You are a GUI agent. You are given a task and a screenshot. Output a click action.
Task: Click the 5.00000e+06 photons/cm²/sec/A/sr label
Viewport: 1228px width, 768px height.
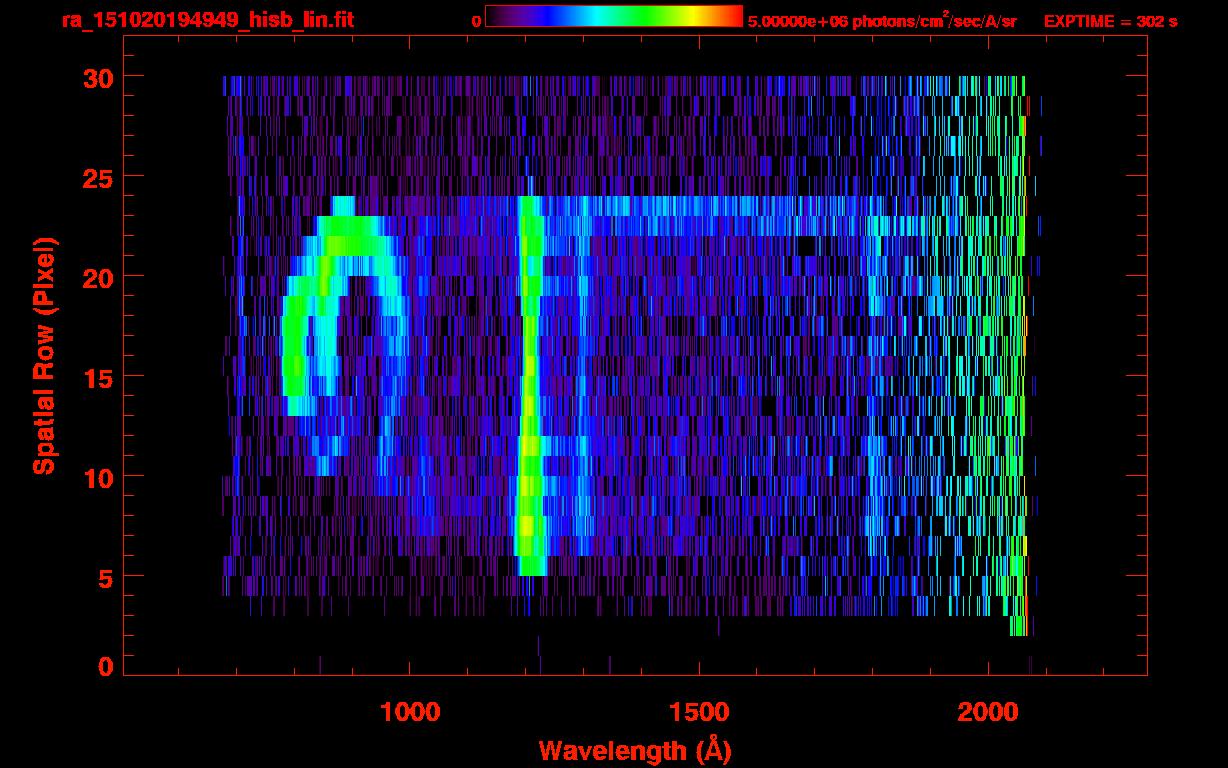[x=882, y=20]
